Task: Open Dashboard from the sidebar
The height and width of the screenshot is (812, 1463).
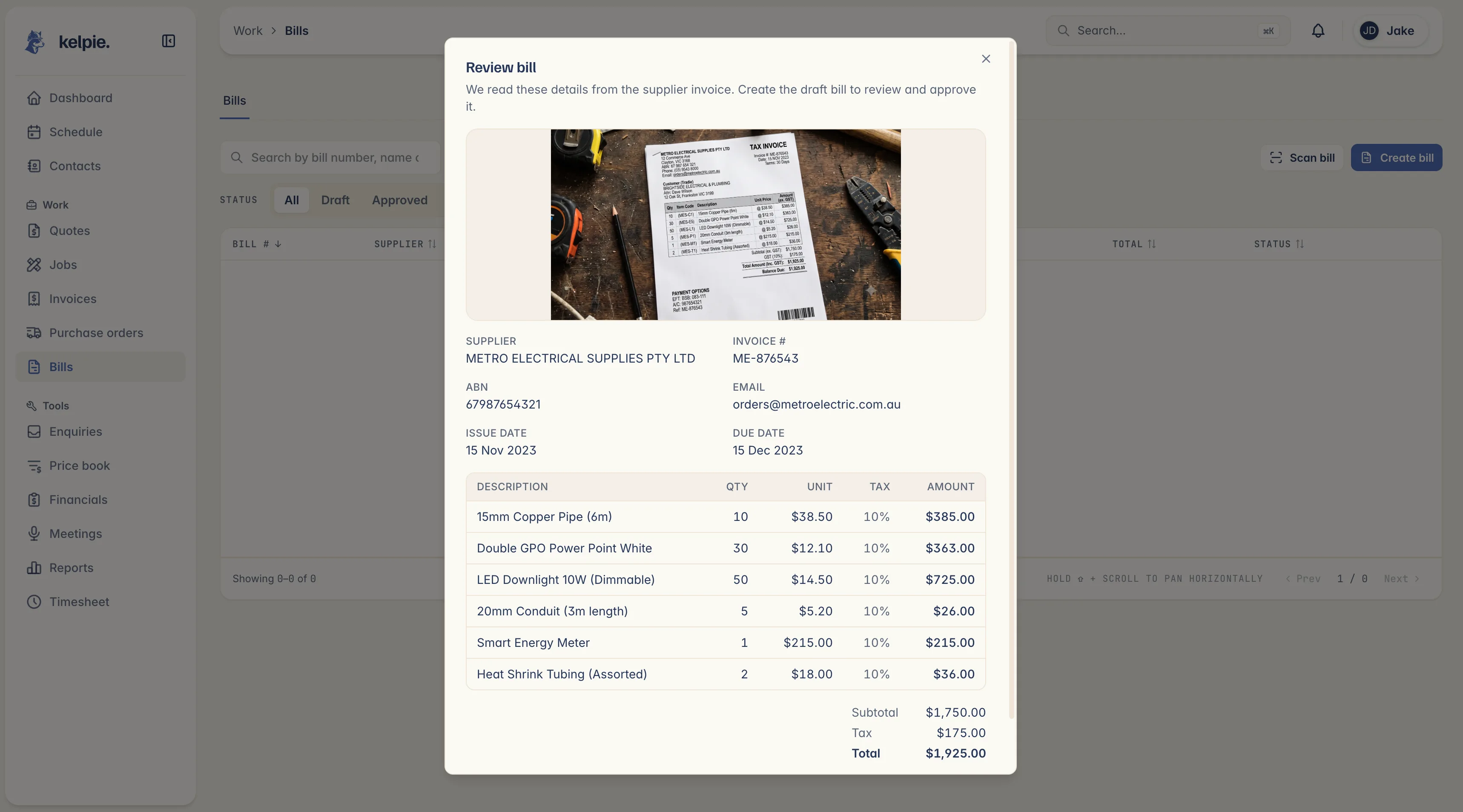Action: click(x=100, y=97)
